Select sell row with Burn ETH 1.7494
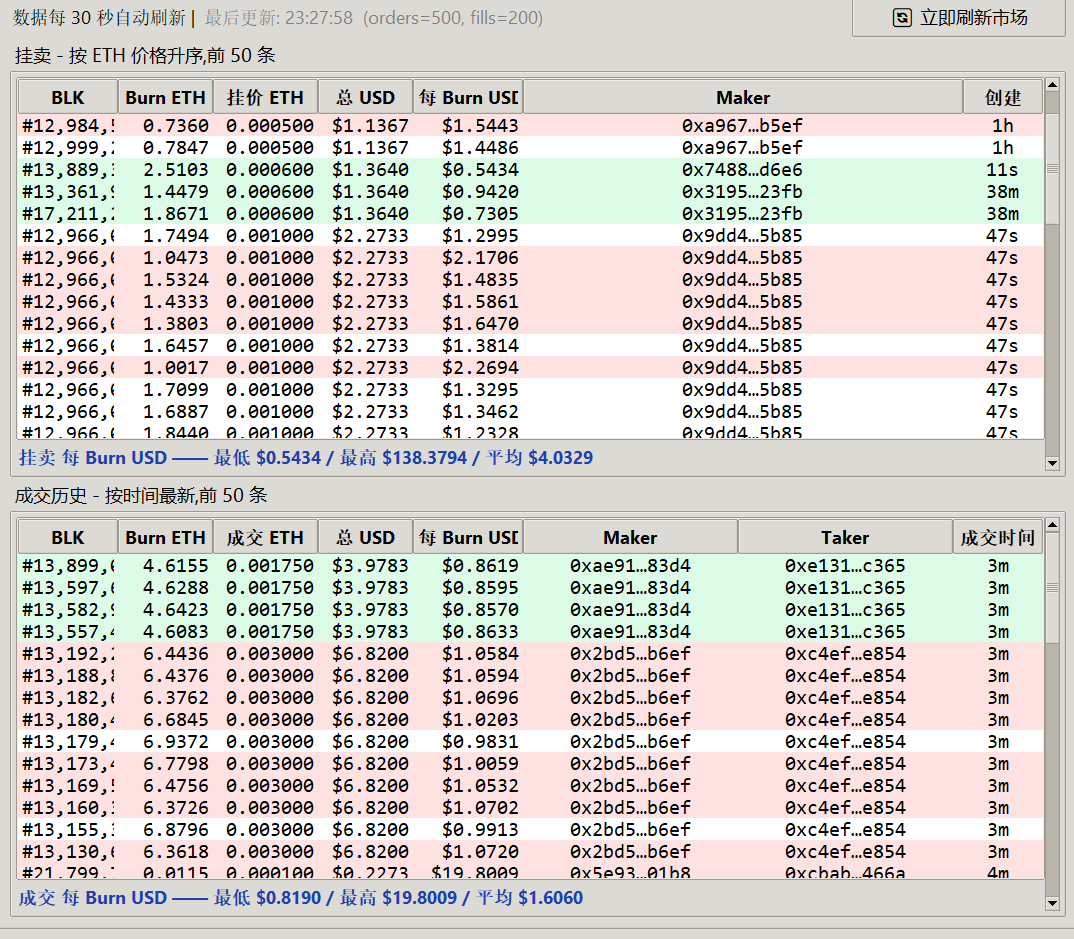1074x939 pixels. (x=531, y=236)
